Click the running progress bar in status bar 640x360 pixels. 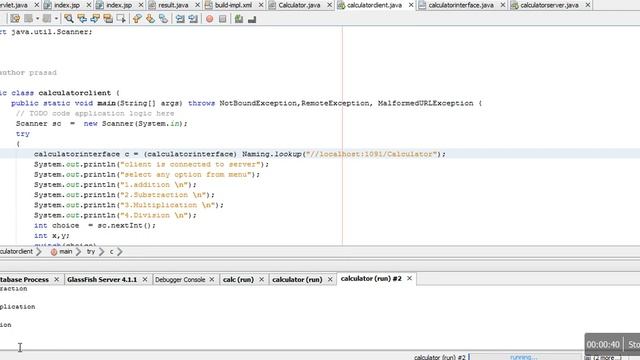525,357
